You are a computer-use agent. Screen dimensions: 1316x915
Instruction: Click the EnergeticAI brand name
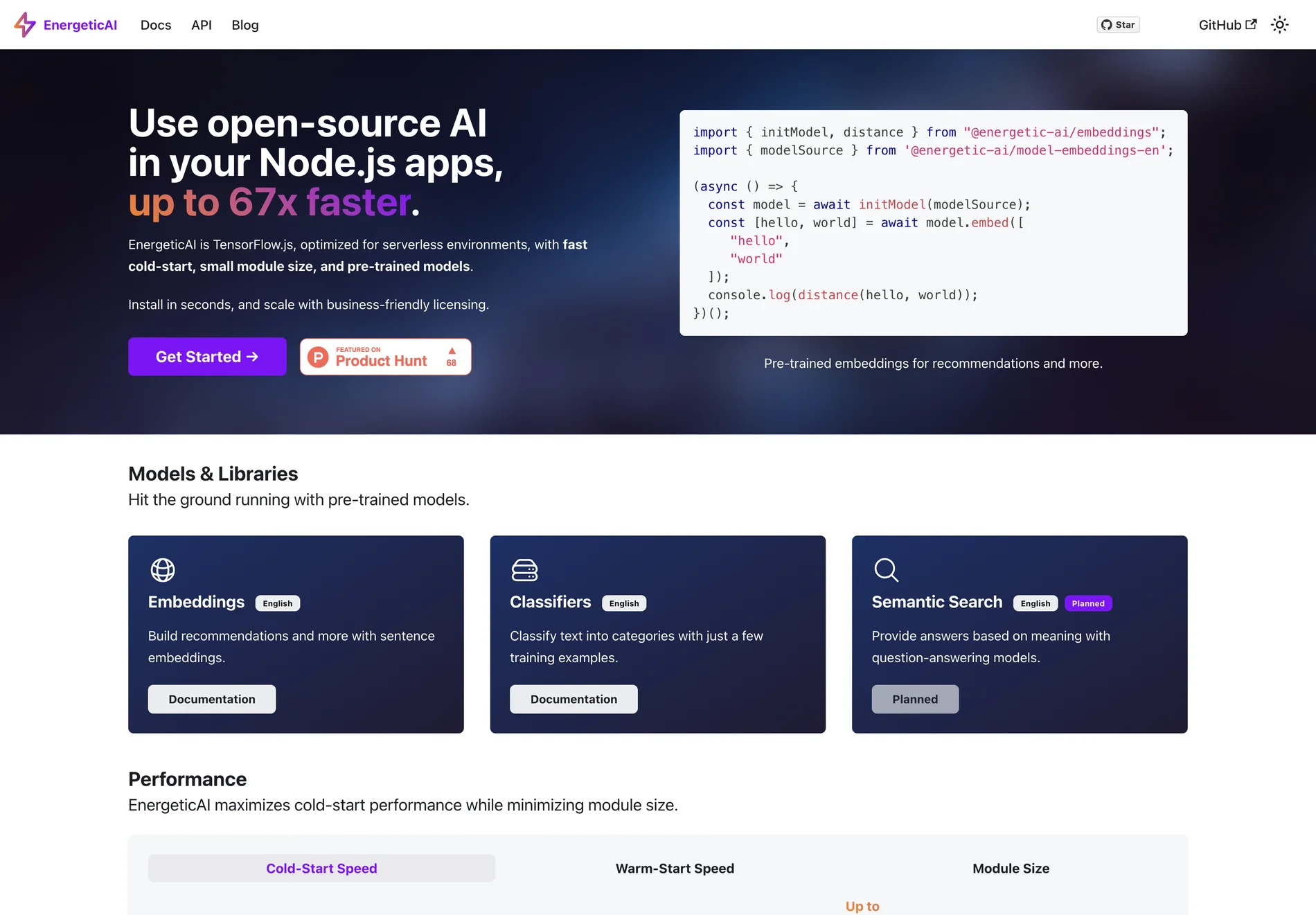pyautogui.click(x=80, y=25)
